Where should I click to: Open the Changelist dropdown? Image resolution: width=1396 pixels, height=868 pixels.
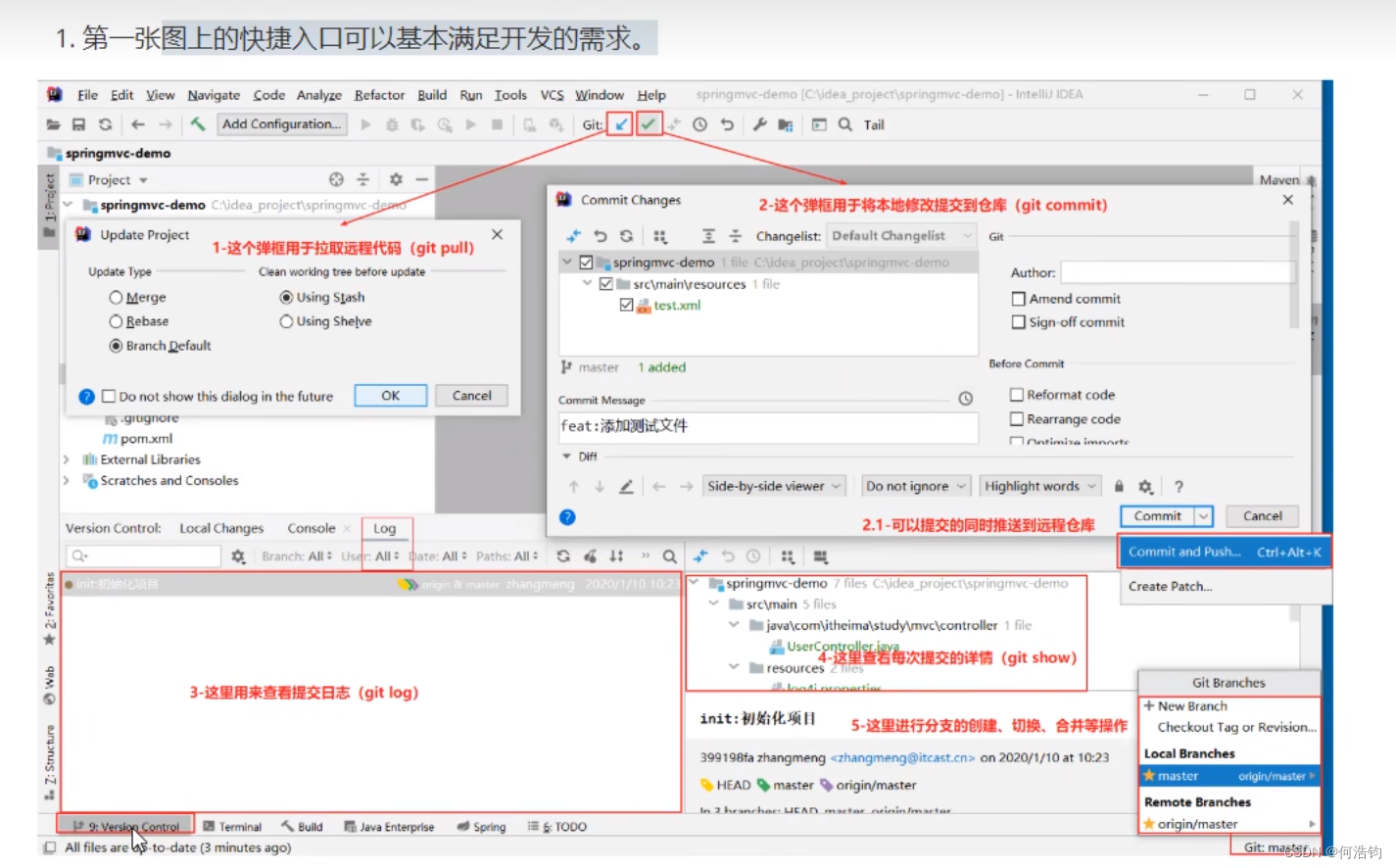pos(900,236)
